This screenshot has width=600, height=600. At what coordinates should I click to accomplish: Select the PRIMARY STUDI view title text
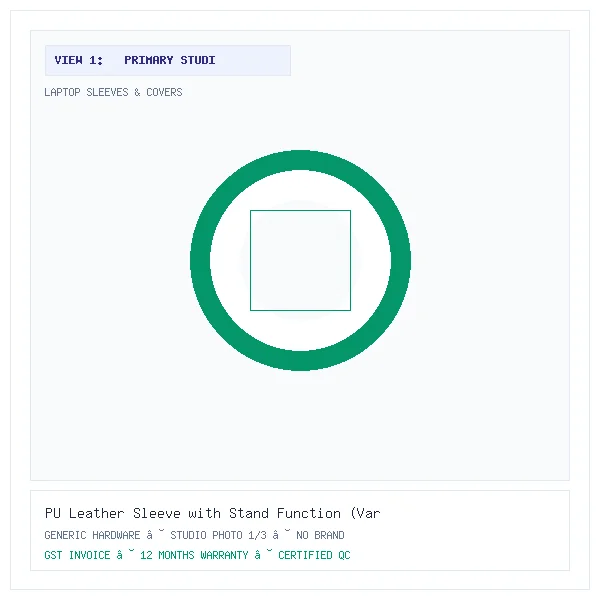[170, 60]
